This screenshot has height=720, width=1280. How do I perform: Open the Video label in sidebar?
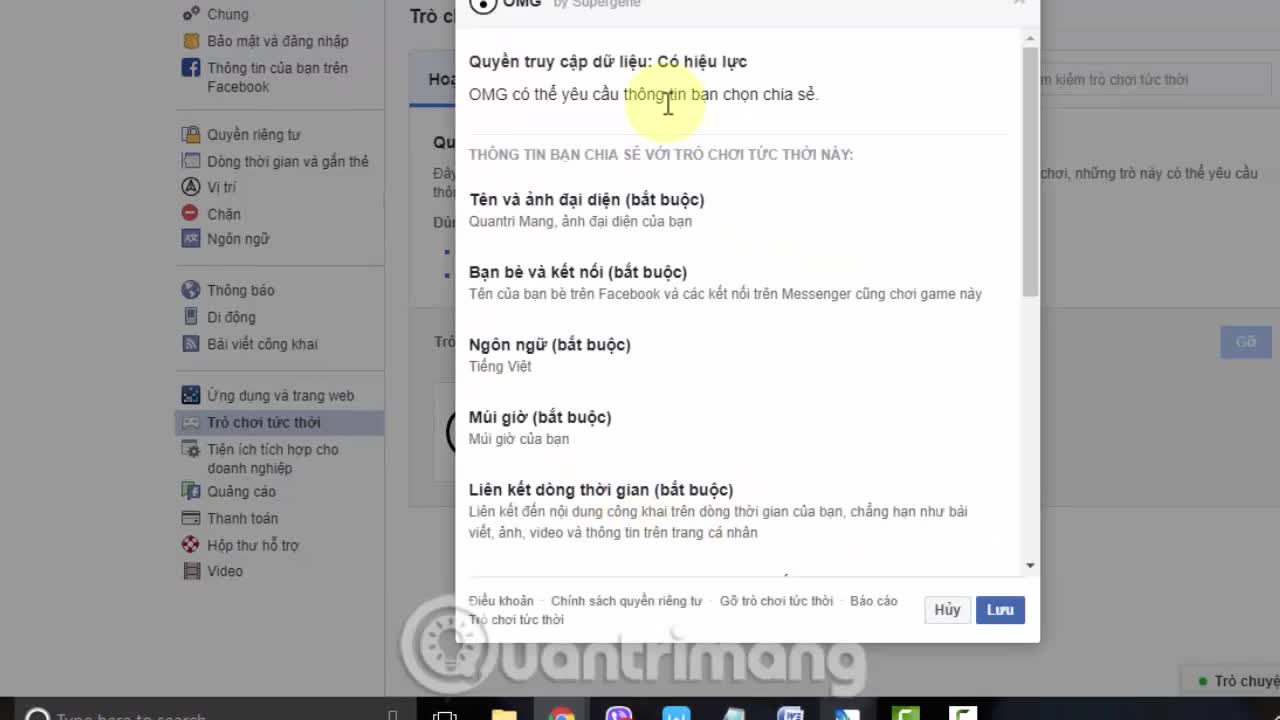click(x=225, y=571)
